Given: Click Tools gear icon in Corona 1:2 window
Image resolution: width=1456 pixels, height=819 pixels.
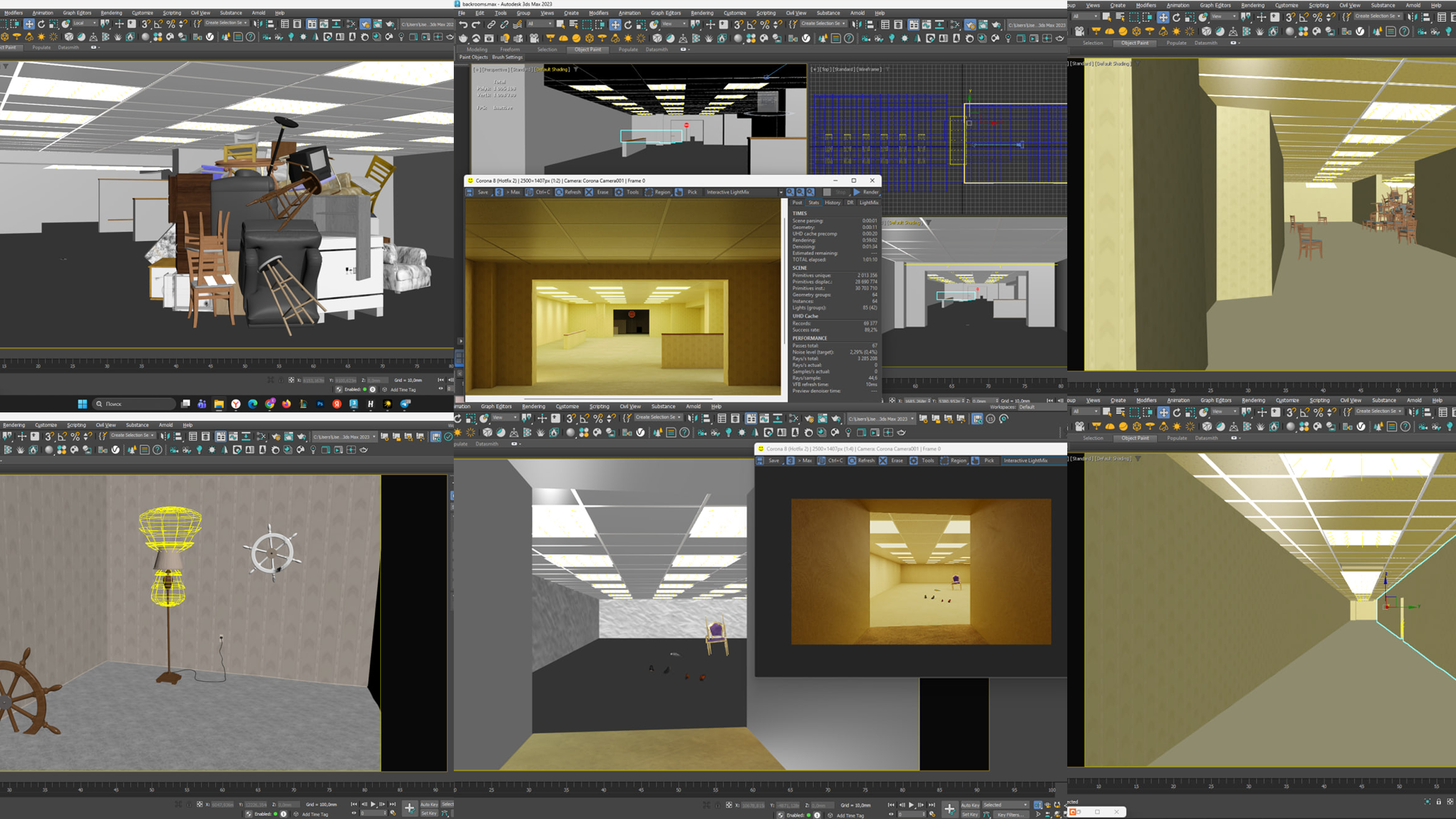Looking at the screenshot, I should click(619, 192).
